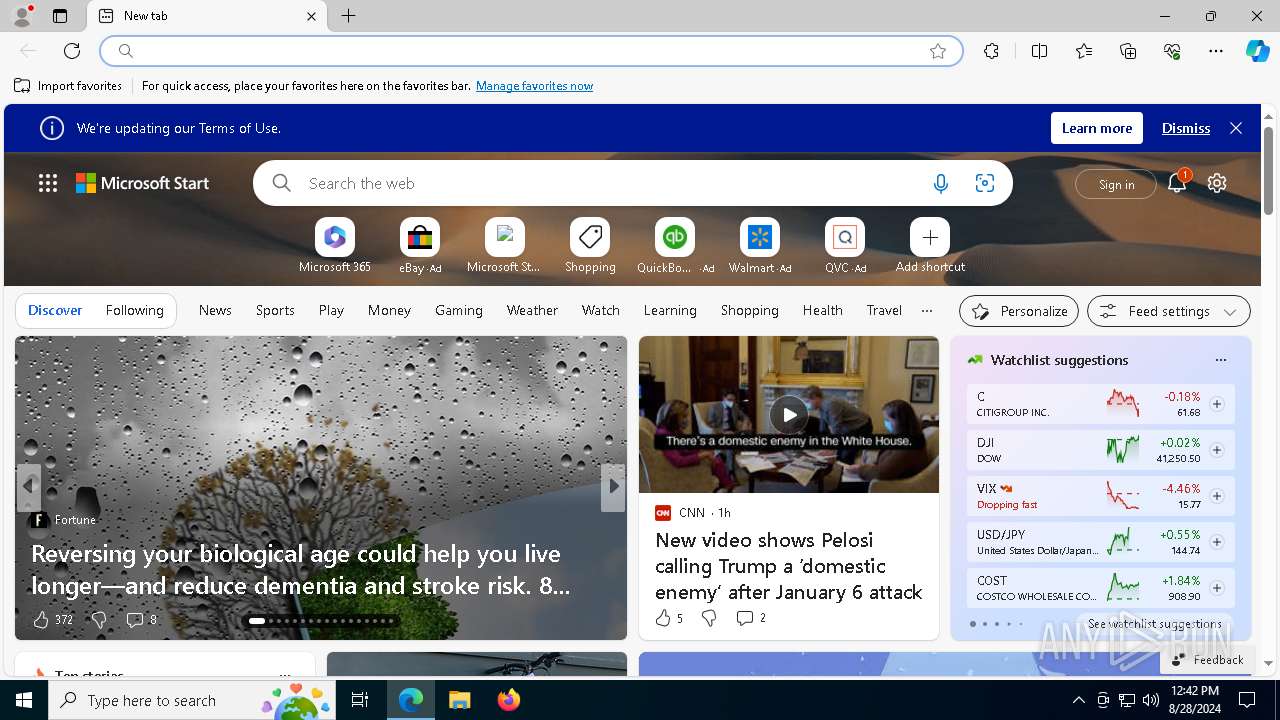Open comments on the Pelosi story

750,618
